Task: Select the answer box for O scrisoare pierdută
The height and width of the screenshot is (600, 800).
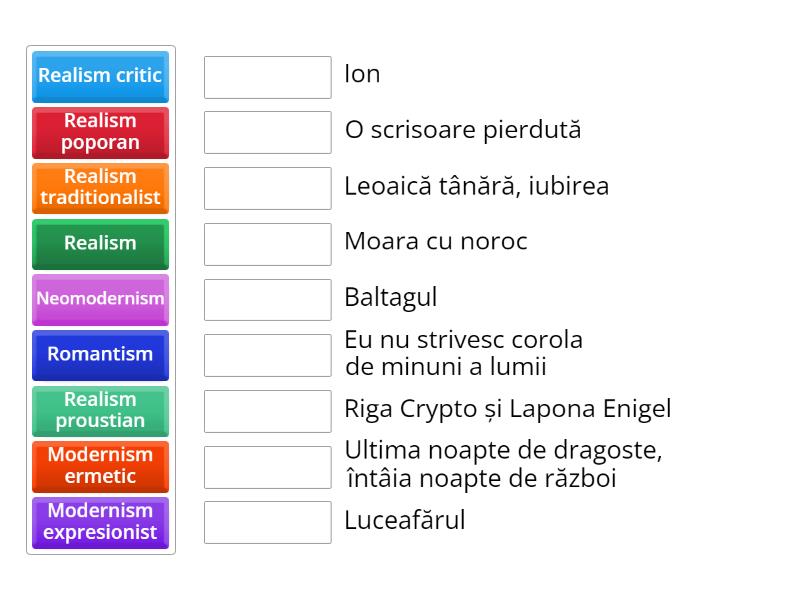Action: tap(267, 132)
